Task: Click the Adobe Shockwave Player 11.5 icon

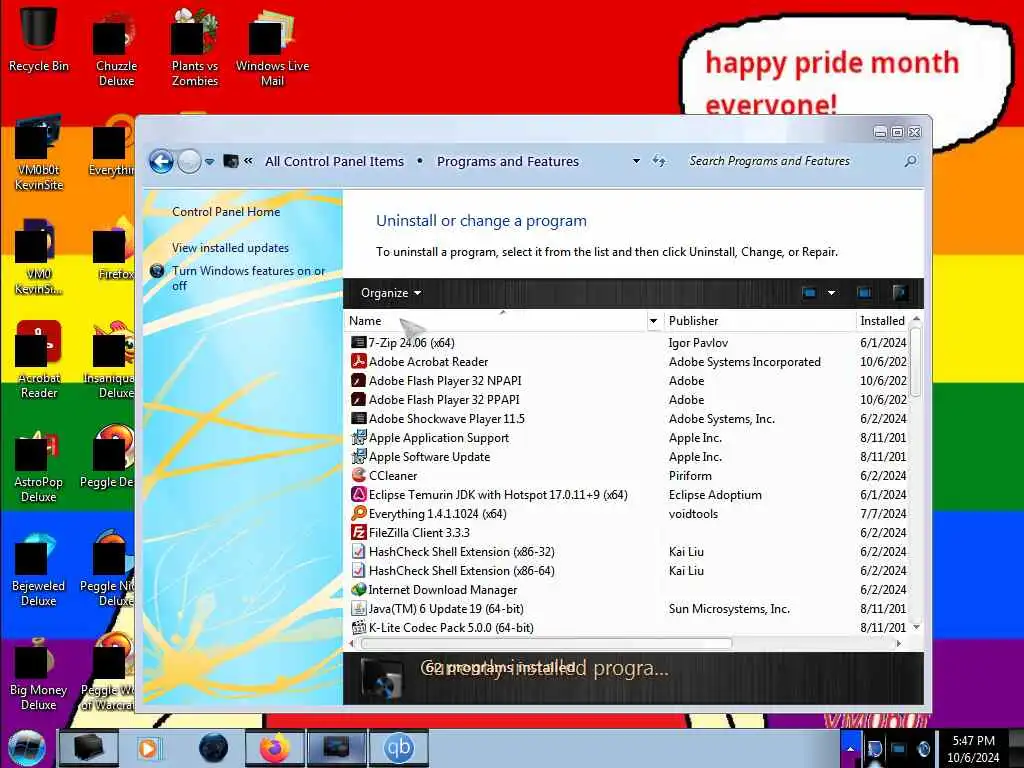Action: (x=359, y=418)
